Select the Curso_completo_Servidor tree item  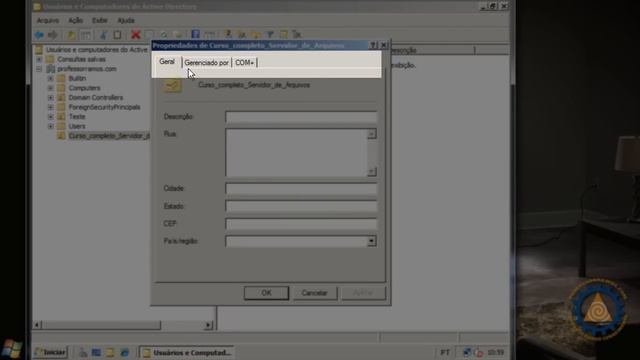click(x=109, y=136)
